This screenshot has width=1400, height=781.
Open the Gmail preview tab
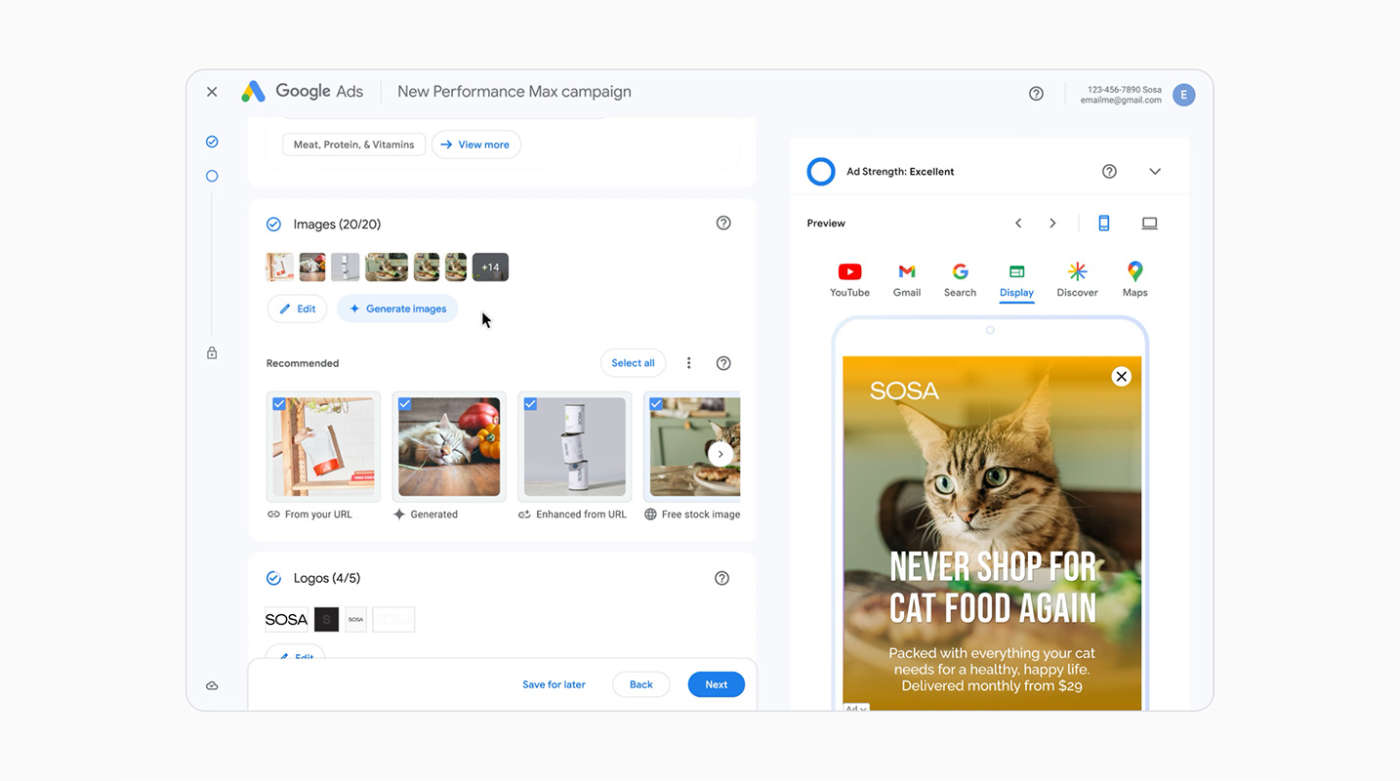[x=907, y=280]
